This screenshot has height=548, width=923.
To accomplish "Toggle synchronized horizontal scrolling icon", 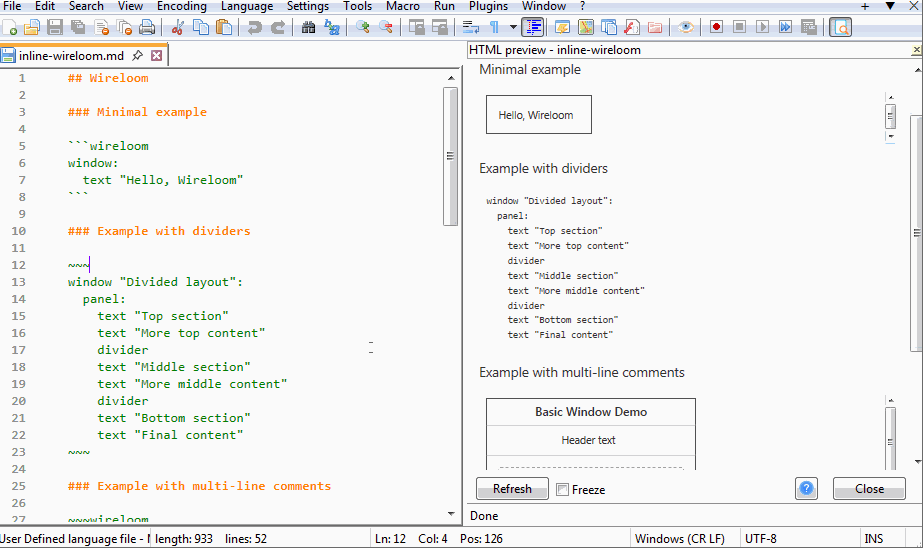I will click(440, 27).
